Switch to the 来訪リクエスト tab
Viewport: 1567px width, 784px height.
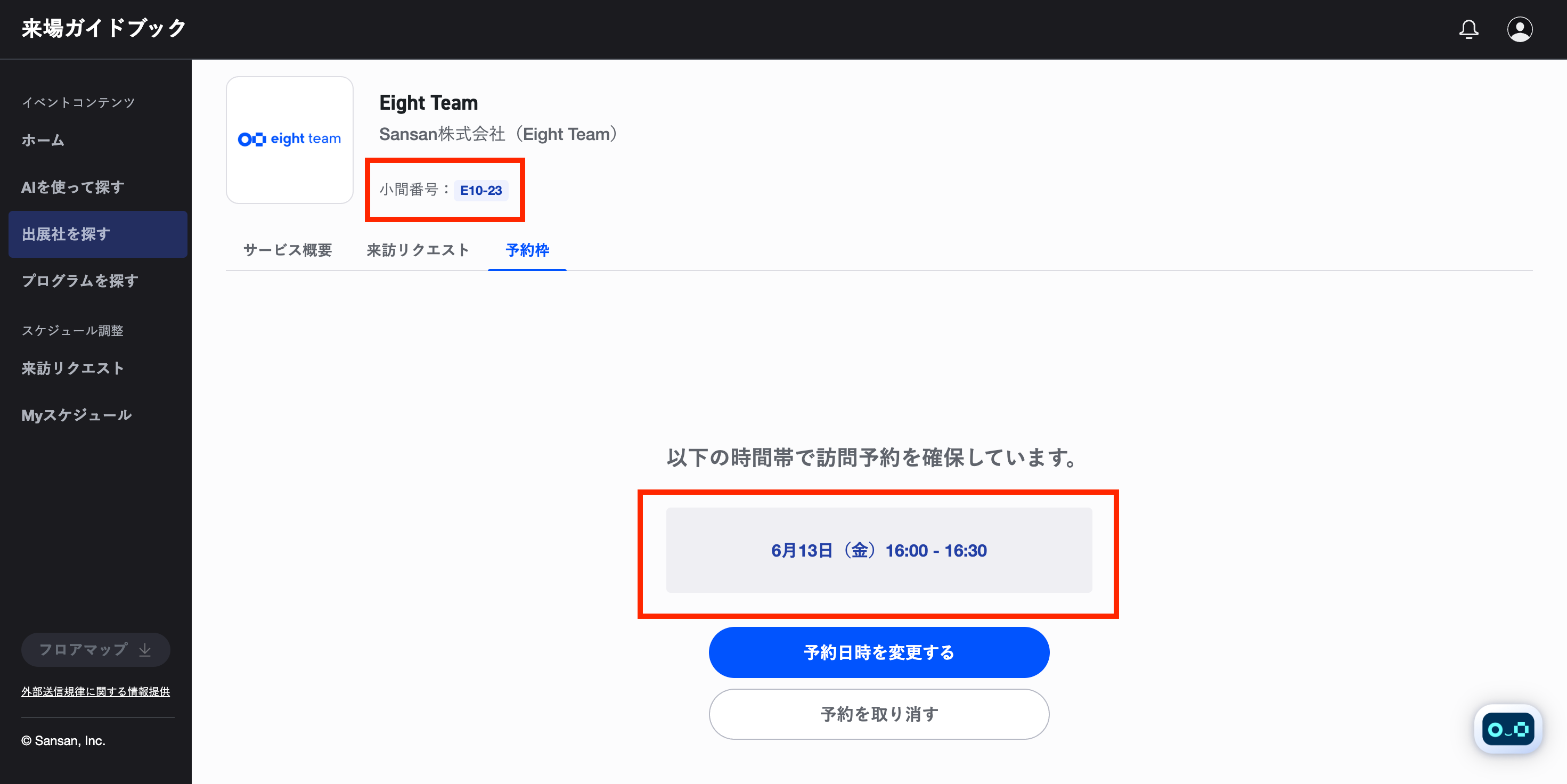418,250
